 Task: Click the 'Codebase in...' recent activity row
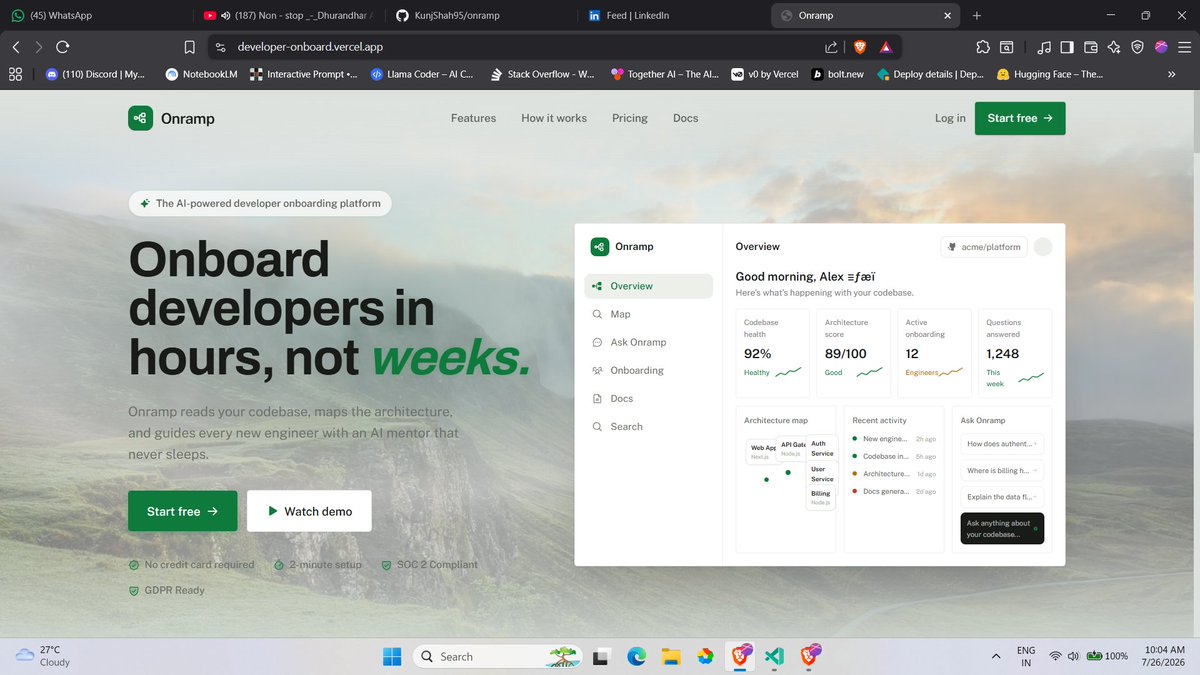[894, 456]
